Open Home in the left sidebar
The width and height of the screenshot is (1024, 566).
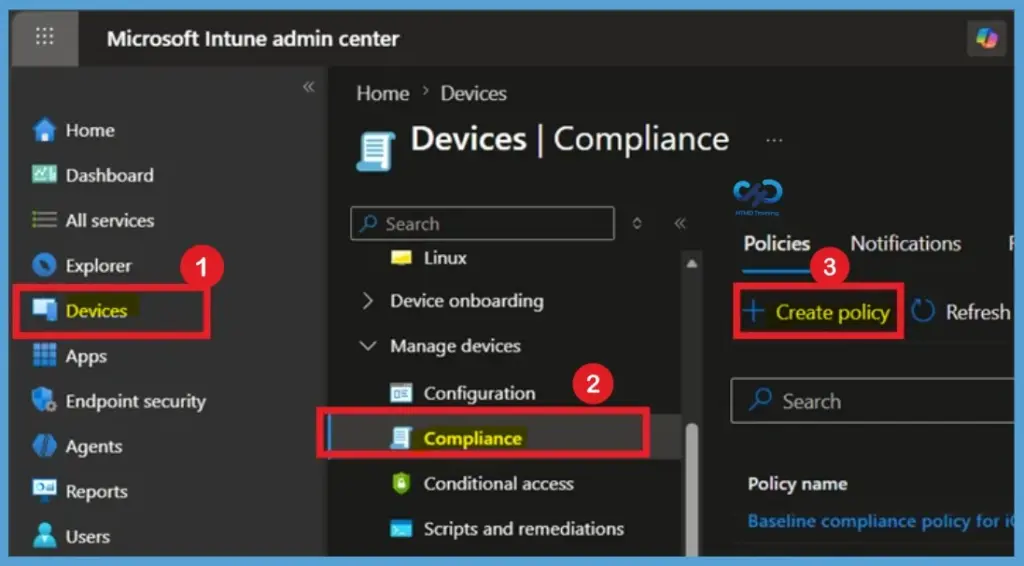pos(90,130)
